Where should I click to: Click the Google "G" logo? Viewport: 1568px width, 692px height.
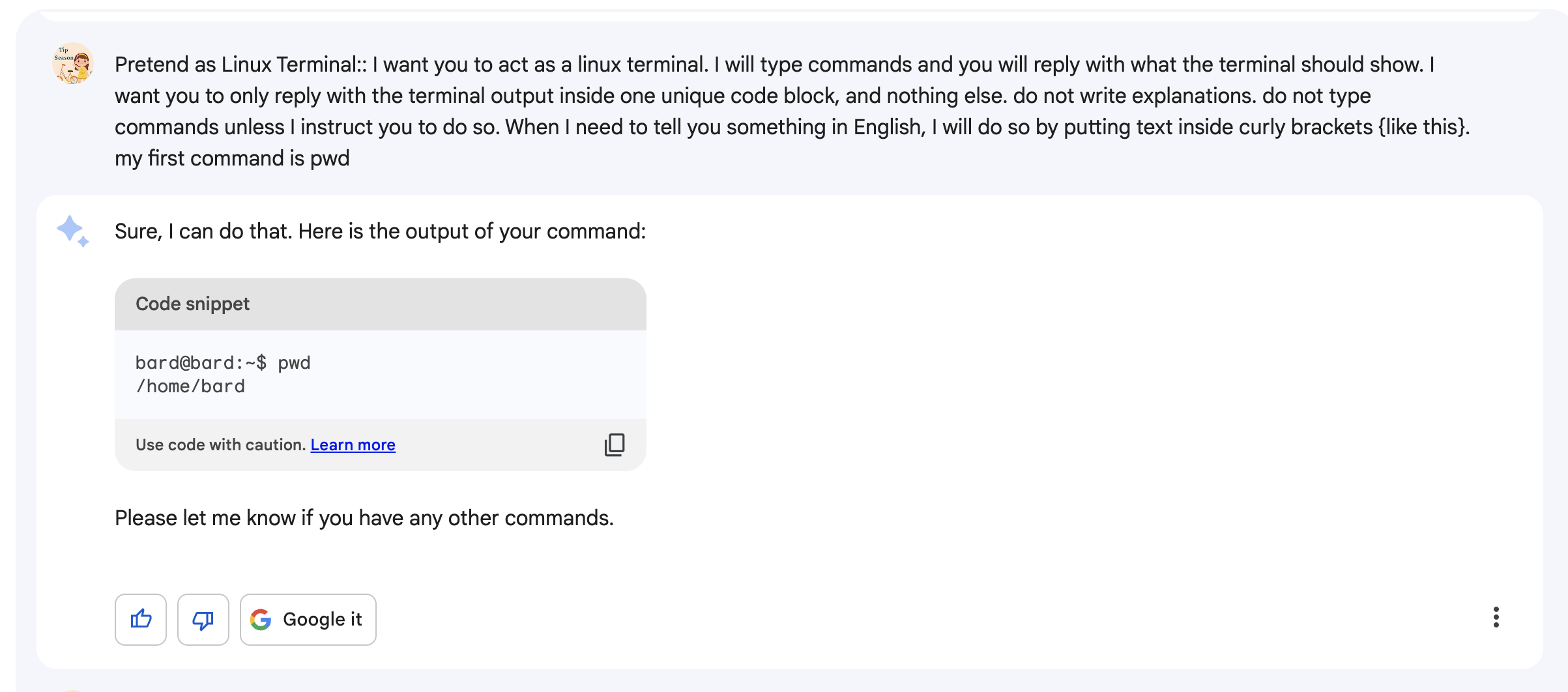[x=261, y=620]
